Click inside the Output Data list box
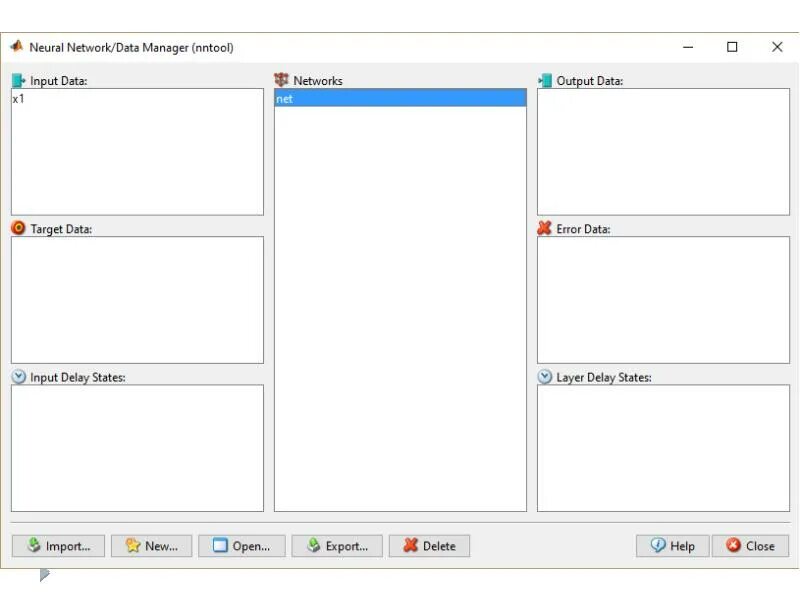 coord(663,152)
